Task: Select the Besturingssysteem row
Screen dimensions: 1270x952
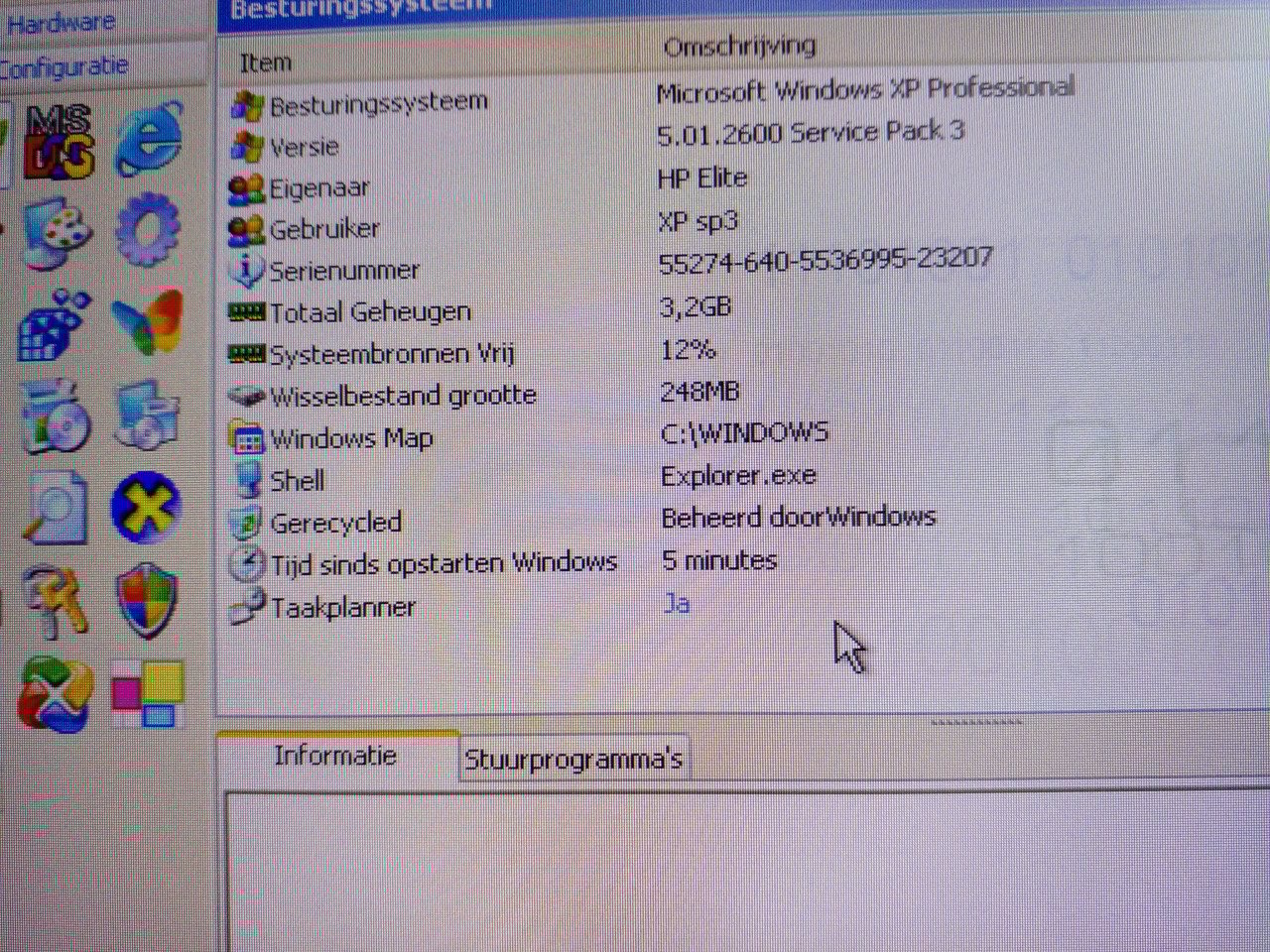Action: (655, 97)
